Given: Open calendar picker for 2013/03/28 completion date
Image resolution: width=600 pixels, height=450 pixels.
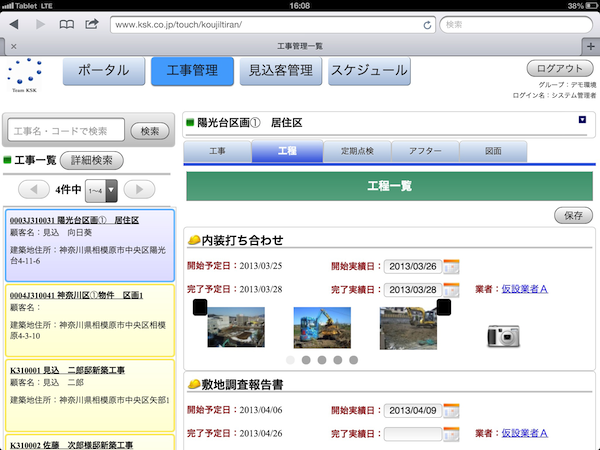Looking at the screenshot, I should 452,290.
